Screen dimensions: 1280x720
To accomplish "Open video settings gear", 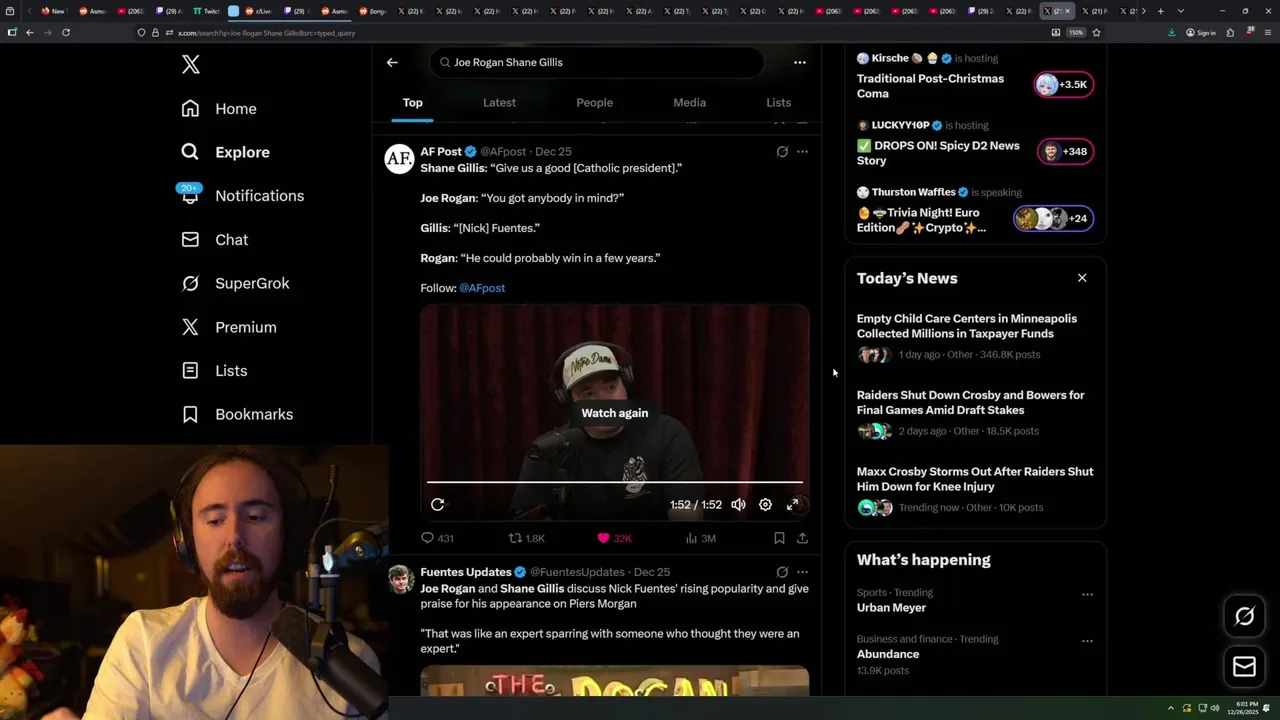I will [x=765, y=505].
